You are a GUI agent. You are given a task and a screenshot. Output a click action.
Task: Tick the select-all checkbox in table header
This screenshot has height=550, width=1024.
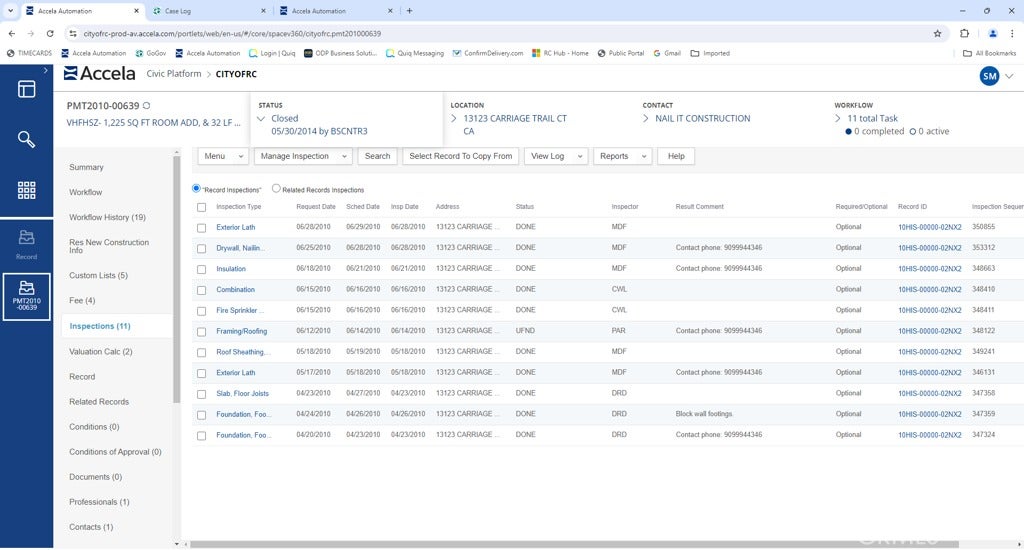[x=202, y=207]
